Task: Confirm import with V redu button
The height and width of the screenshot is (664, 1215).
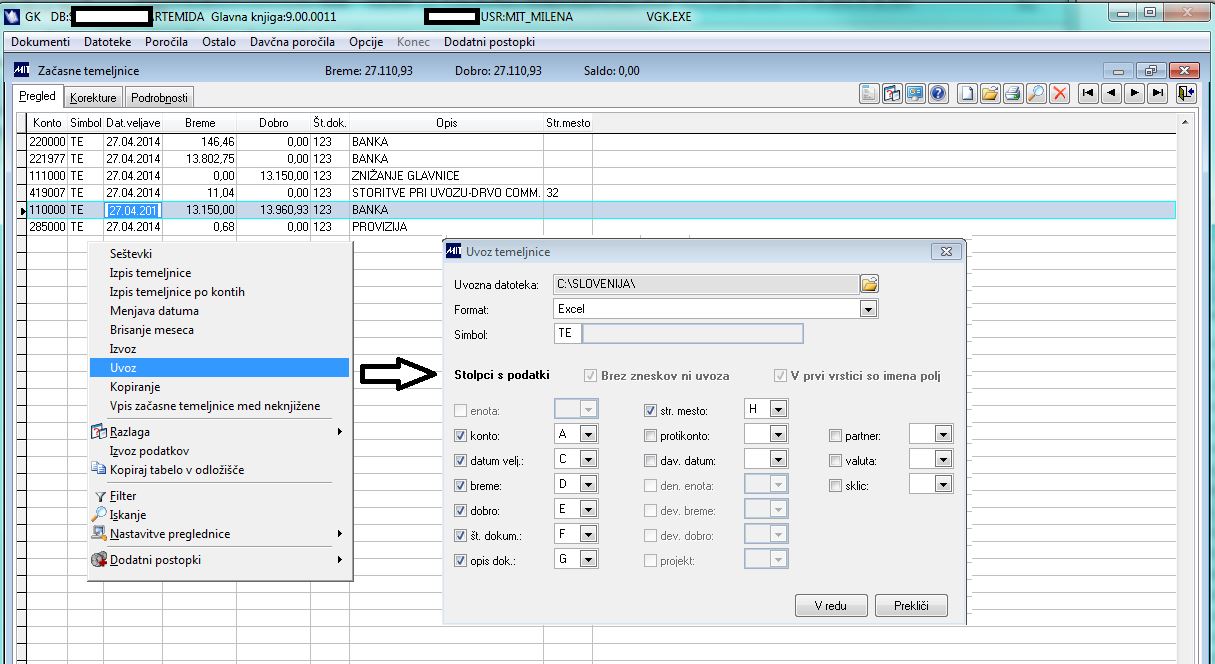Action: 830,606
